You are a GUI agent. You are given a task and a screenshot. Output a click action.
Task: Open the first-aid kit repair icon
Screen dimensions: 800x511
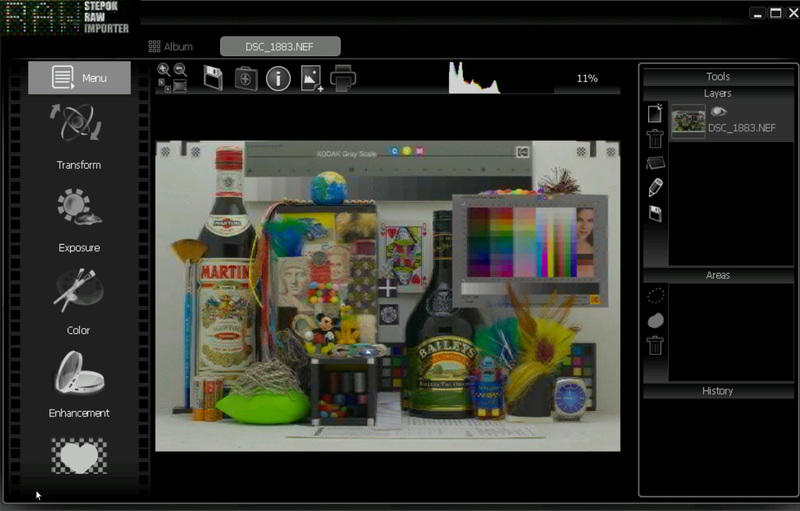click(x=246, y=79)
